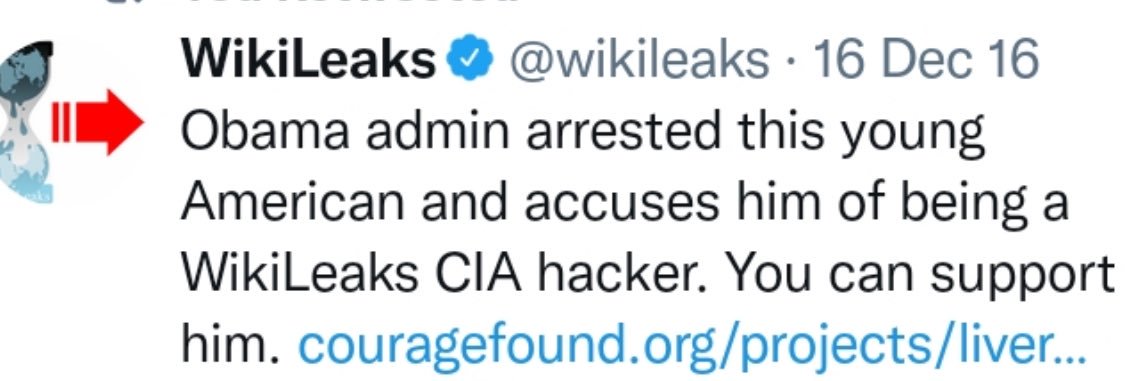The height and width of the screenshot is (381, 1145).
Task: Select the line 'American and accuses him of being a'
Action: (x=624, y=203)
